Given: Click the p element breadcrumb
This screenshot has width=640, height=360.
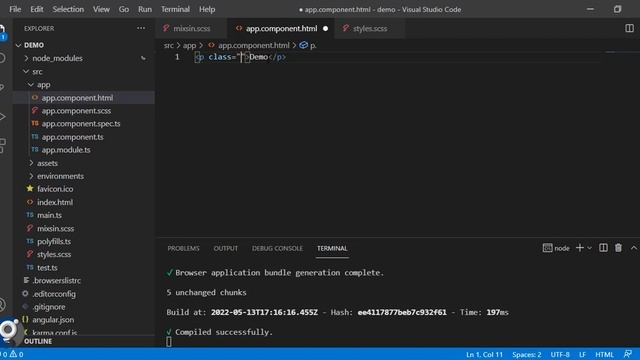Looking at the screenshot, I should click(x=308, y=45).
